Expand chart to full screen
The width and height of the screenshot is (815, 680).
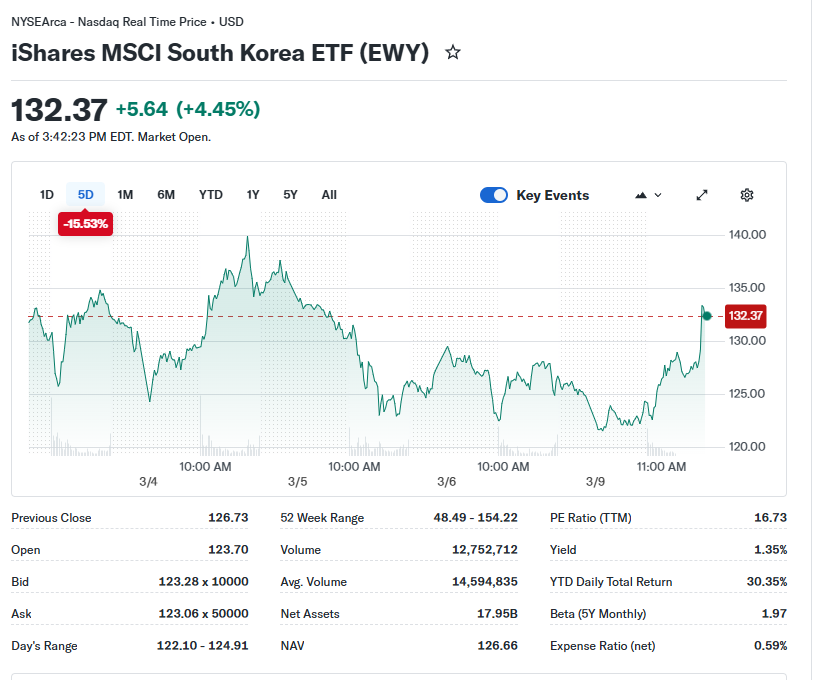click(x=702, y=195)
